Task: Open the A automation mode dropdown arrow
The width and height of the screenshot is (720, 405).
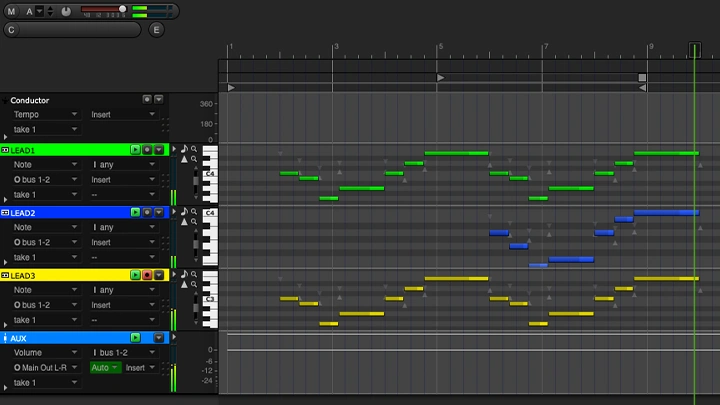Action: (x=39, y=11)
